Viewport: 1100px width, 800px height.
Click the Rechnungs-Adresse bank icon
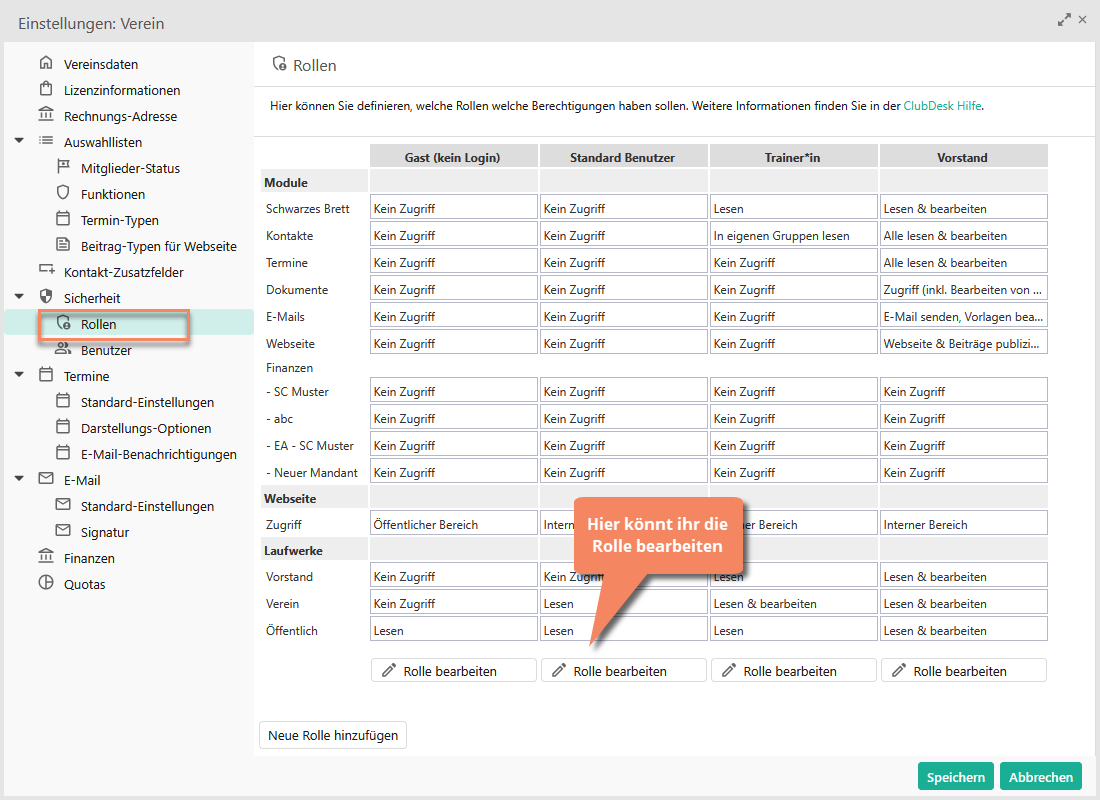pyautogui.click(x=46, y=115)
